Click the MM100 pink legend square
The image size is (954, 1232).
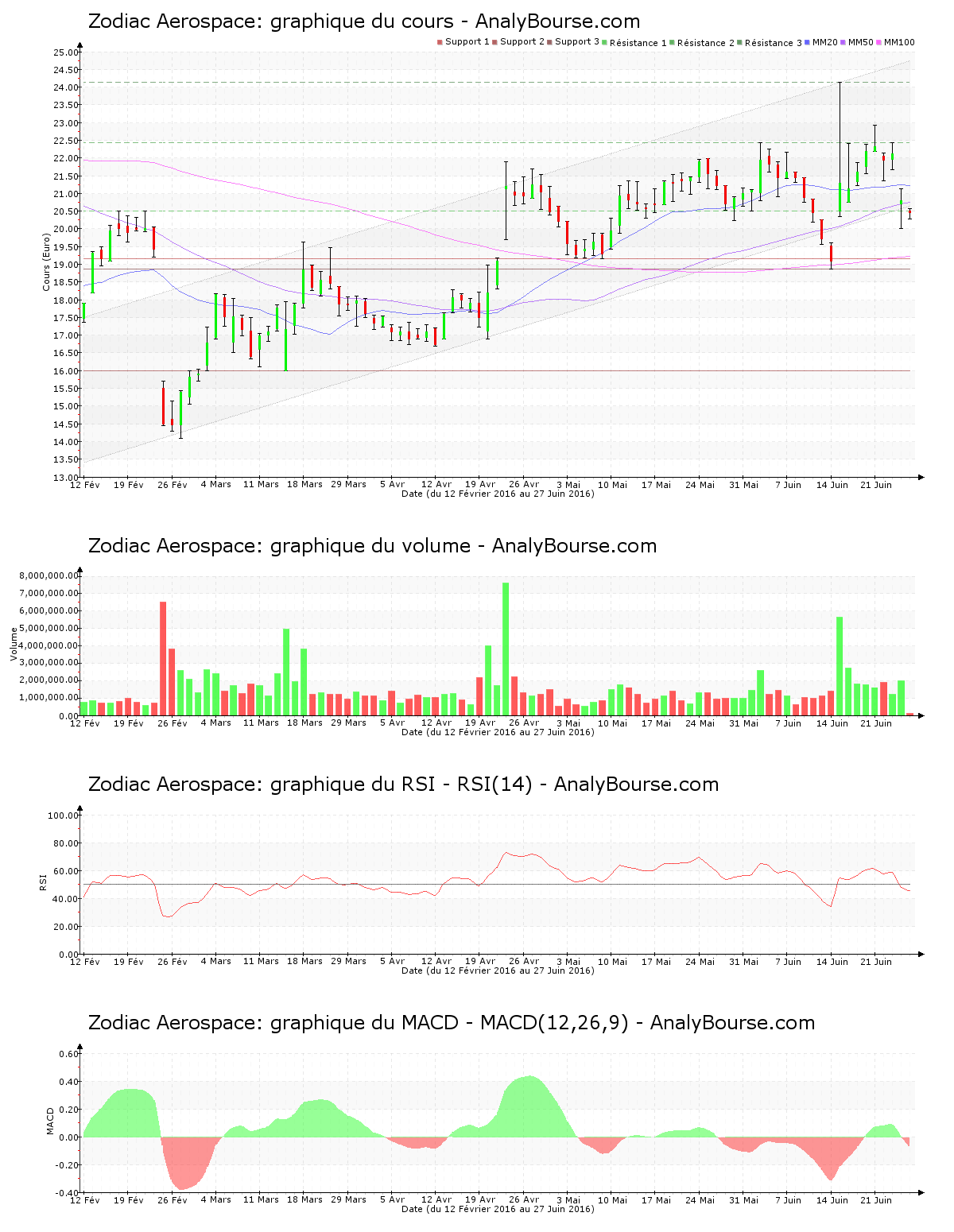[x=879, y=42]
